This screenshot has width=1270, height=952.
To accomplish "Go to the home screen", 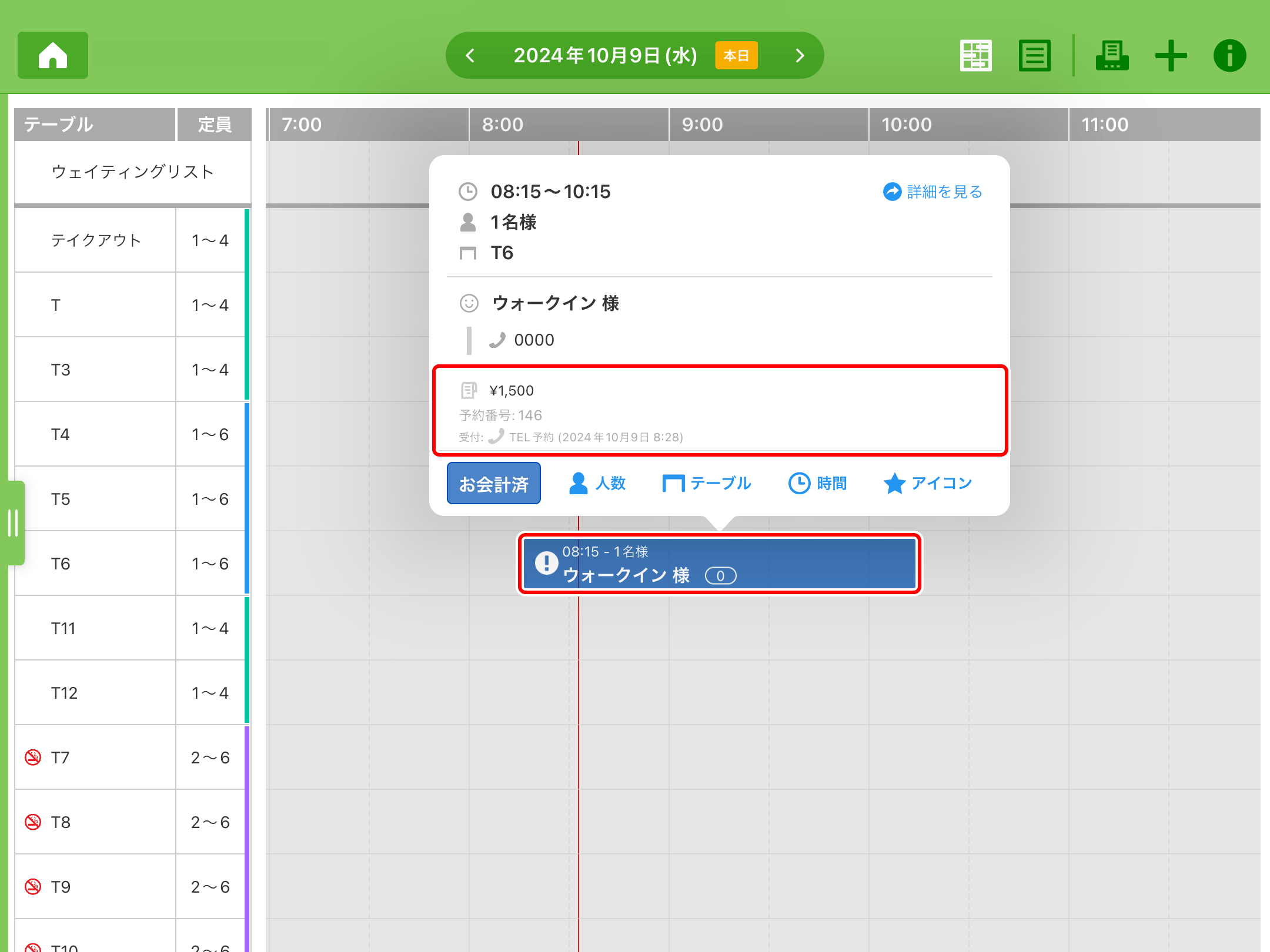I will click(53, 55).
